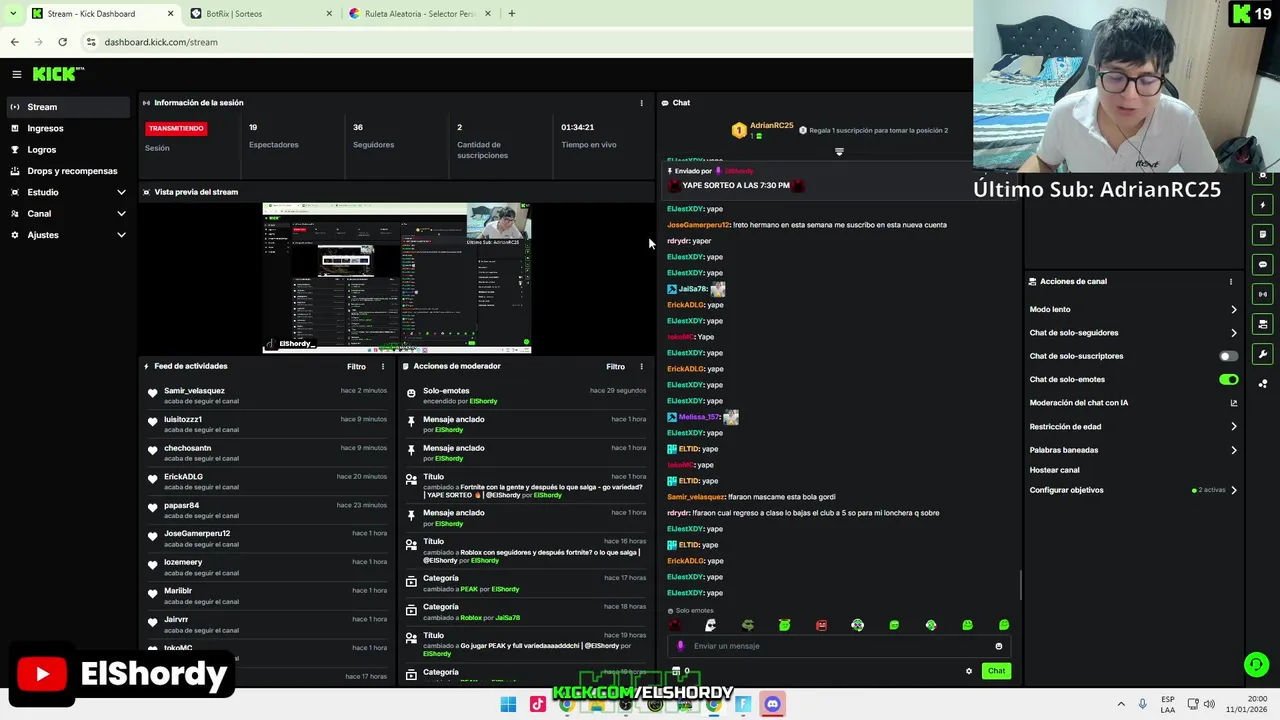Click the chat bubble icon in the right rail
This screenshot has width=1280, height=720.
[x=1263, y=264]
